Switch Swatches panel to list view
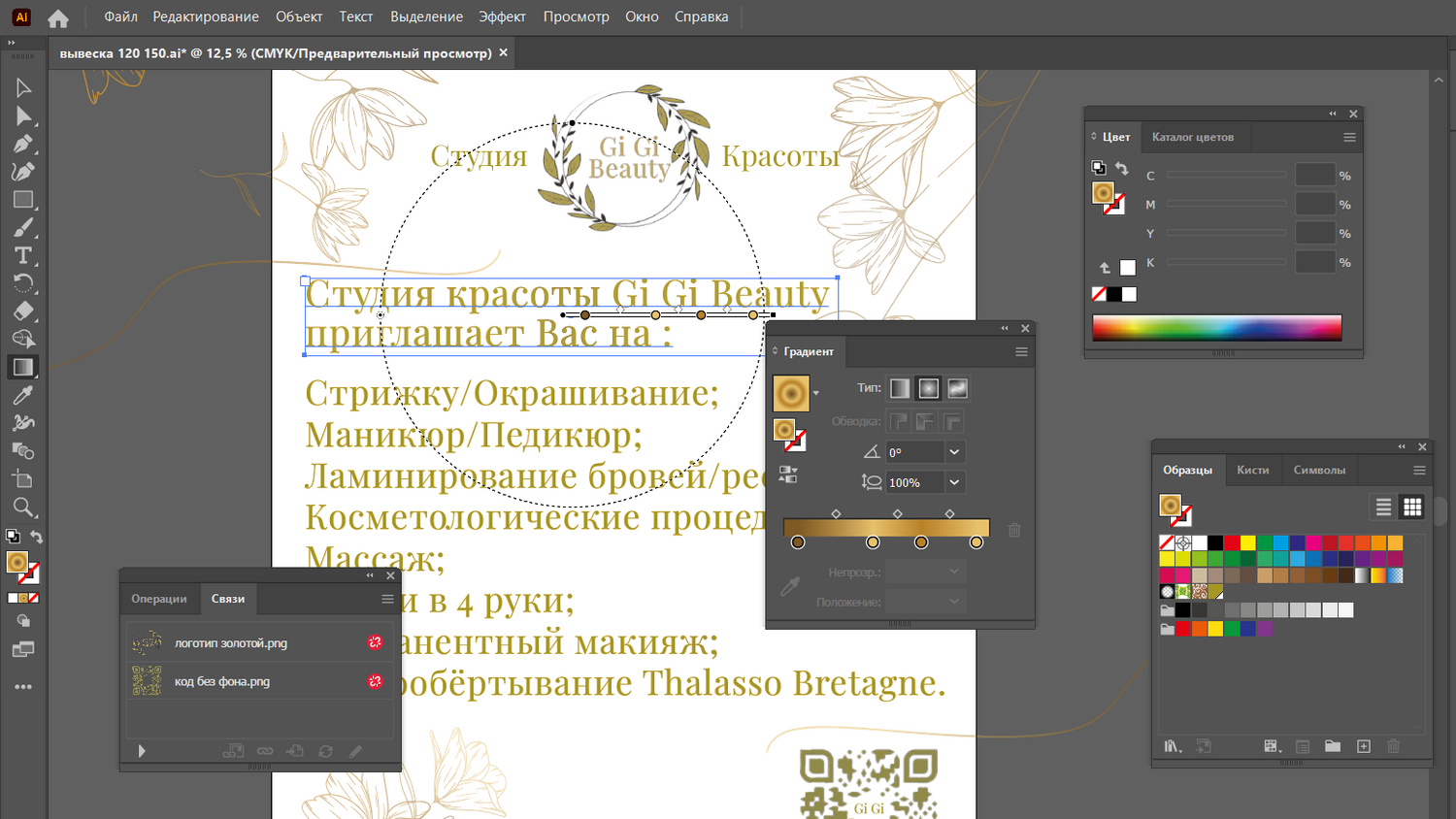This screenshot has height=819, width=1456. [x=1384, y=507]
